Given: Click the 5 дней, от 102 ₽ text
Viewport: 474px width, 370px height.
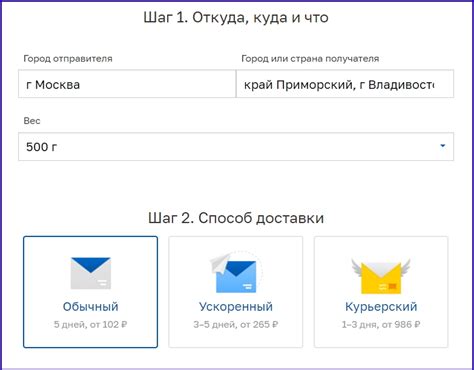Looking at the screenshot, I should (91, 324).
